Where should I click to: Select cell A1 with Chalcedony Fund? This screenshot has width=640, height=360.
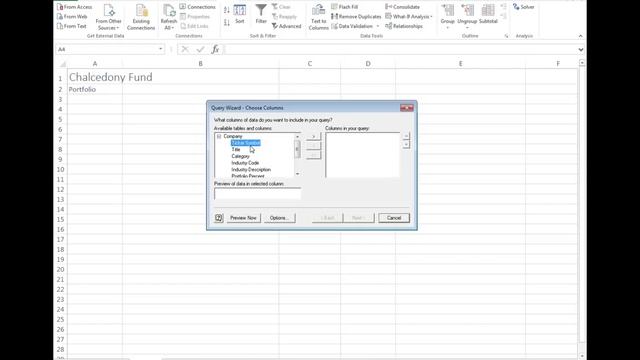tap(95, 77)
